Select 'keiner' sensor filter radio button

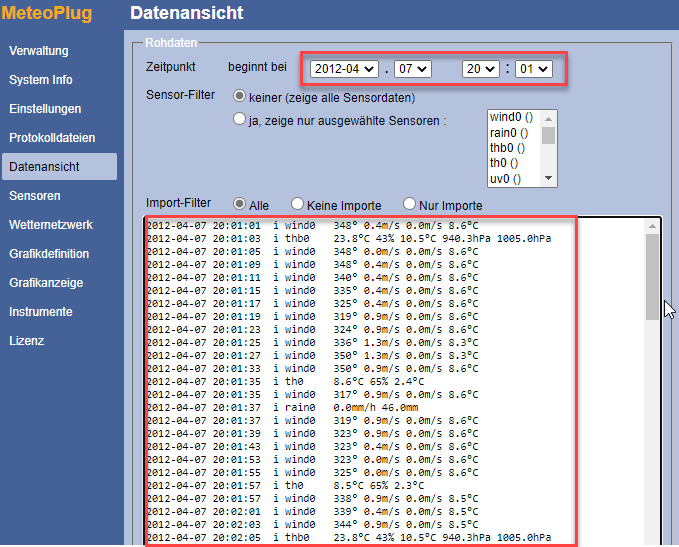(x=240, y=97)
